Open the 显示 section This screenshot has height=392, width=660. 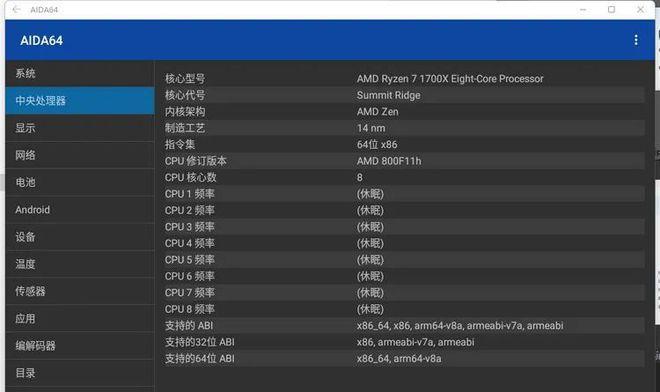point(80,128)
